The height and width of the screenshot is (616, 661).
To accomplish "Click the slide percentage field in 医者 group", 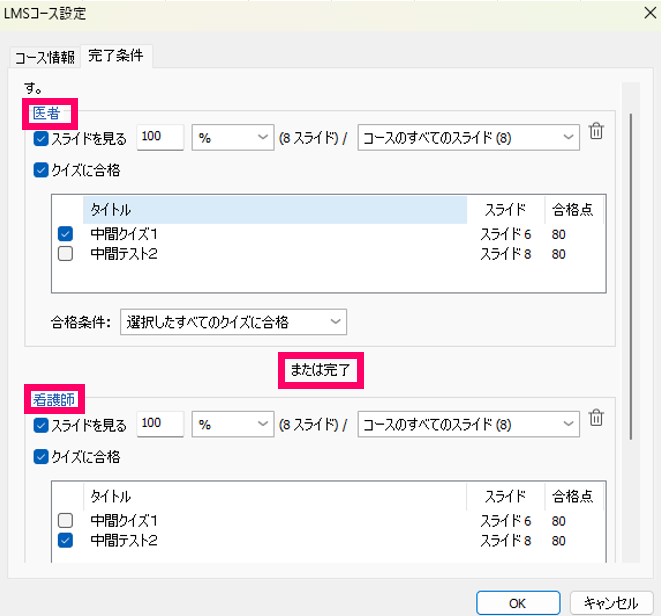I will tap(160, 137).
